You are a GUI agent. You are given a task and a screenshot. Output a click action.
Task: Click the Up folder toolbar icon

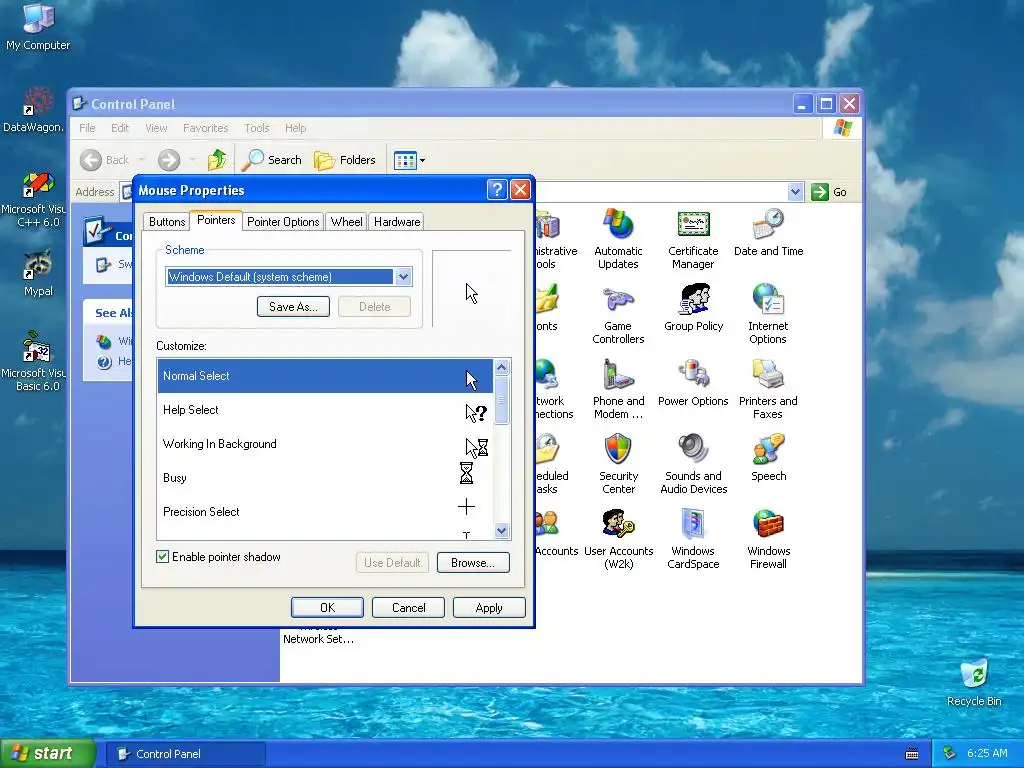click(x=217, y=159)
